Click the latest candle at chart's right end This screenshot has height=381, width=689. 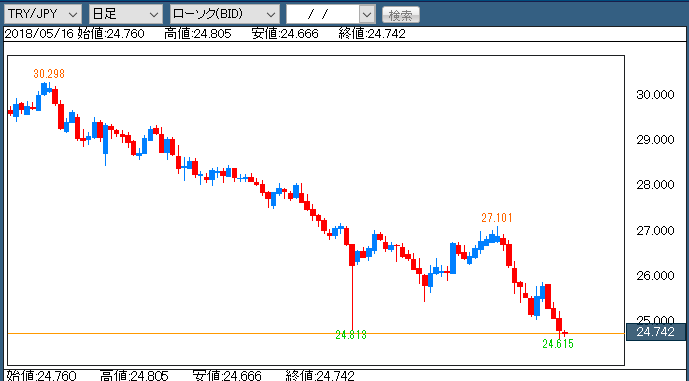click(x=565, y=333)
